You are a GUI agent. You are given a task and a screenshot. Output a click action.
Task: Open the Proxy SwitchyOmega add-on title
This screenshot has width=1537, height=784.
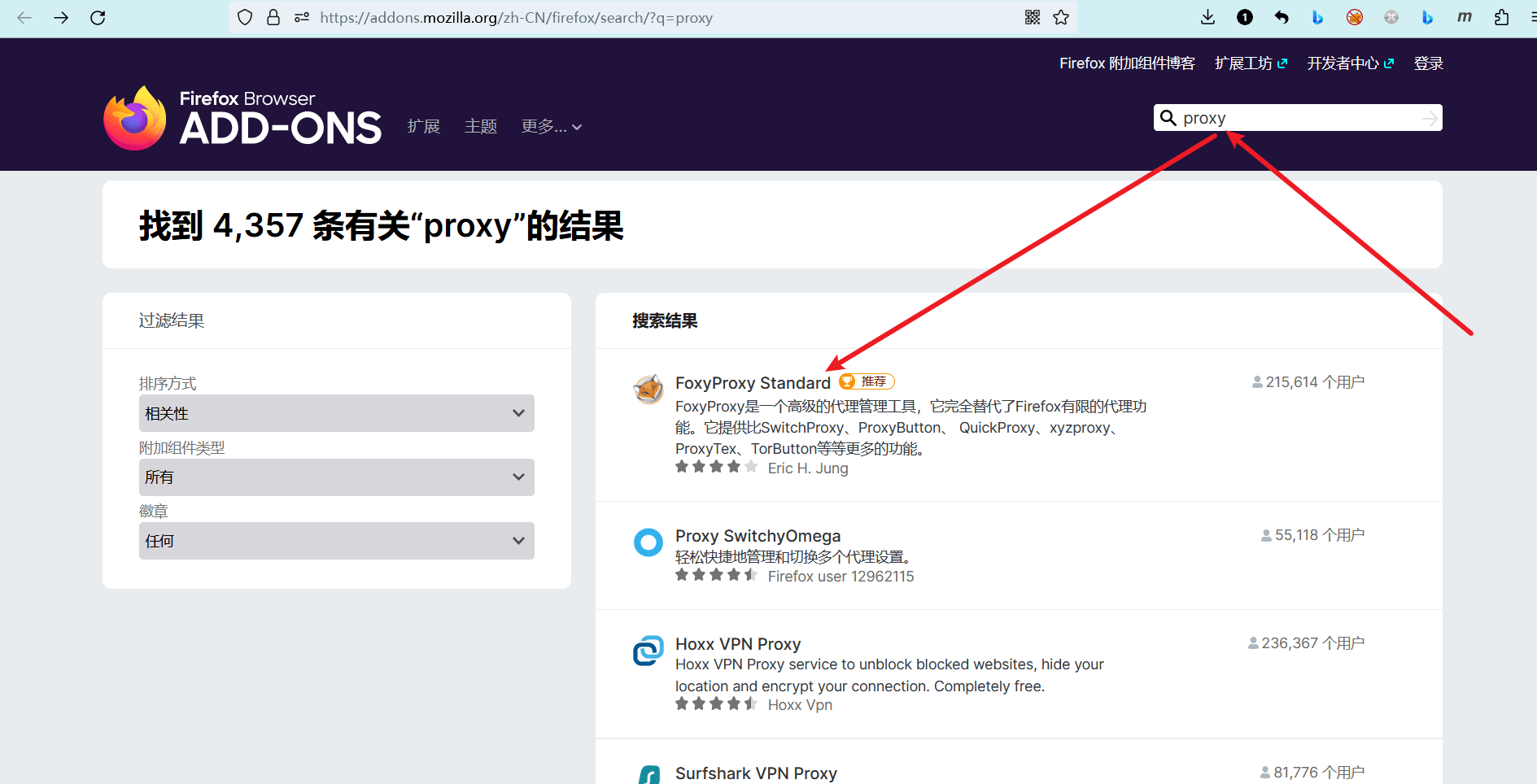click(758, 536)
